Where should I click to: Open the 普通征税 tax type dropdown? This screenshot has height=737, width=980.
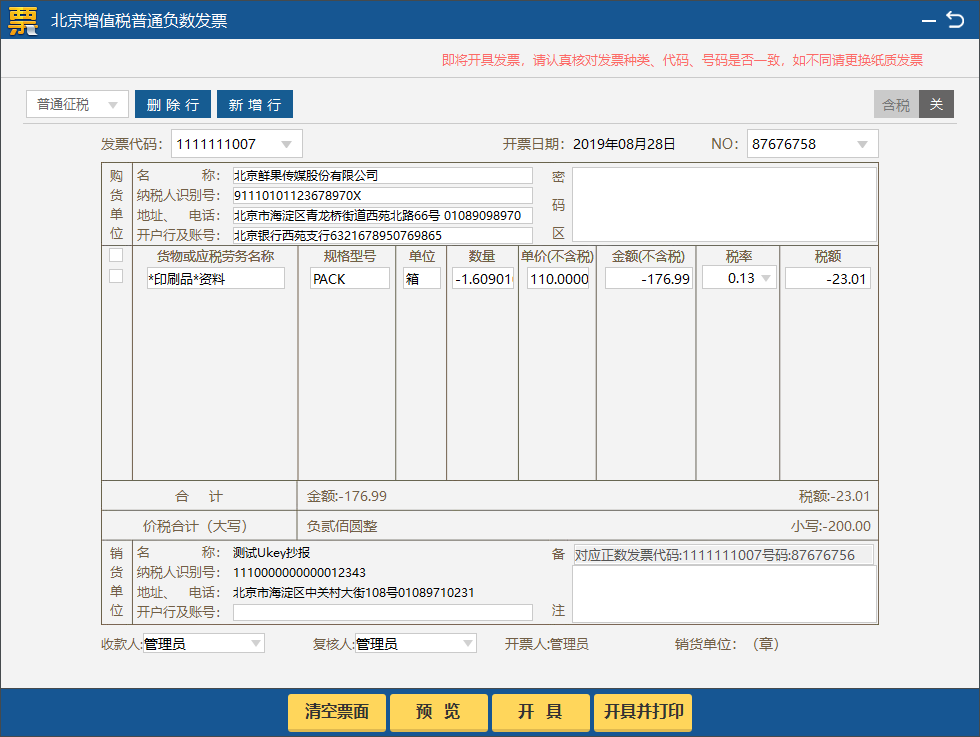point(77,104)
